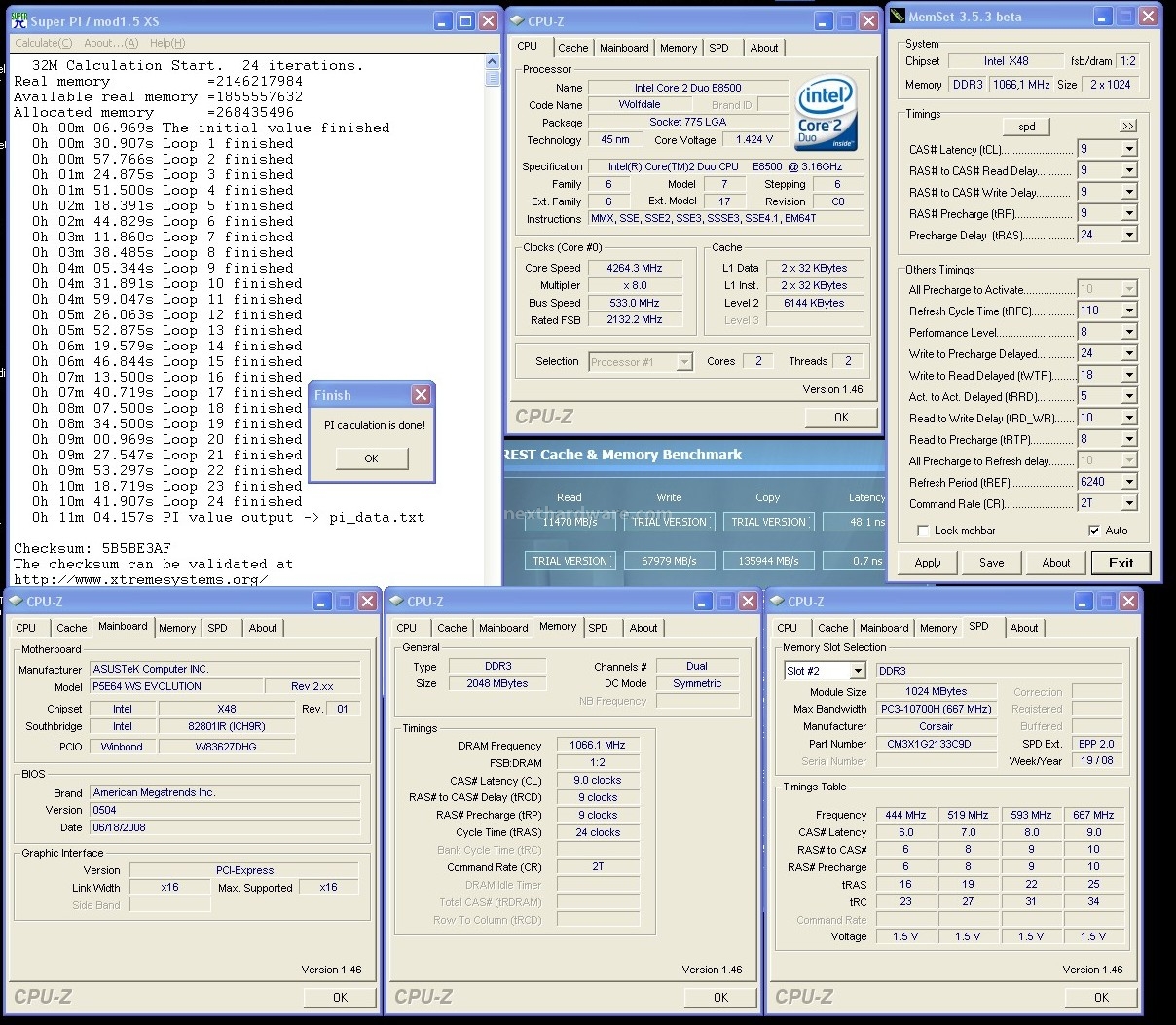This screenshot has height=1025, width=1176.
Task: Open the Act. to Act. Delayed (tRRD) dropdown
Action: [1129, 396]
